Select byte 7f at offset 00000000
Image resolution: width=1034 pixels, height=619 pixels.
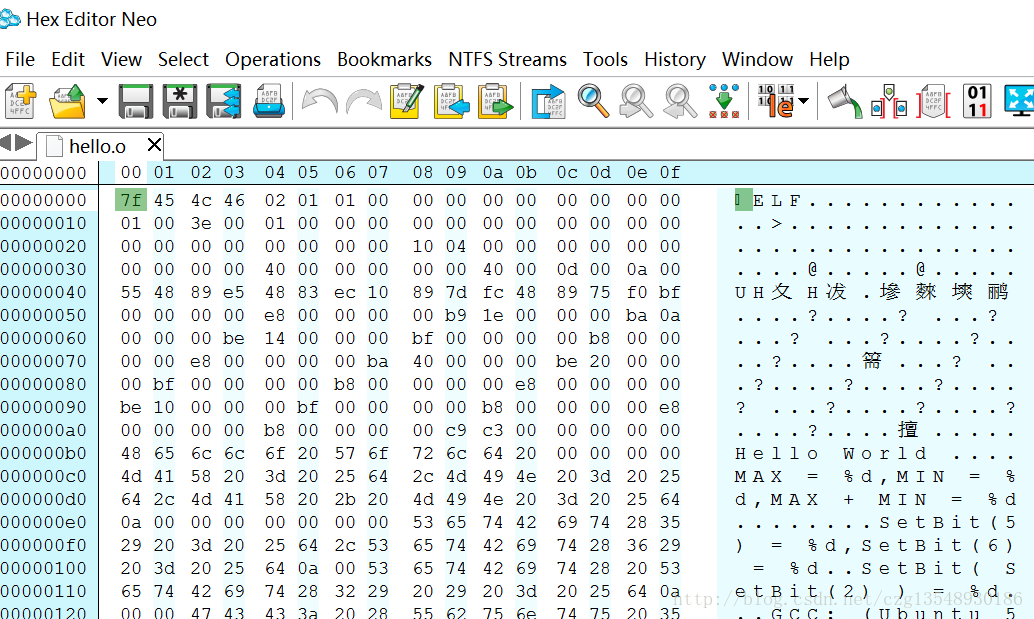point(131,200)
